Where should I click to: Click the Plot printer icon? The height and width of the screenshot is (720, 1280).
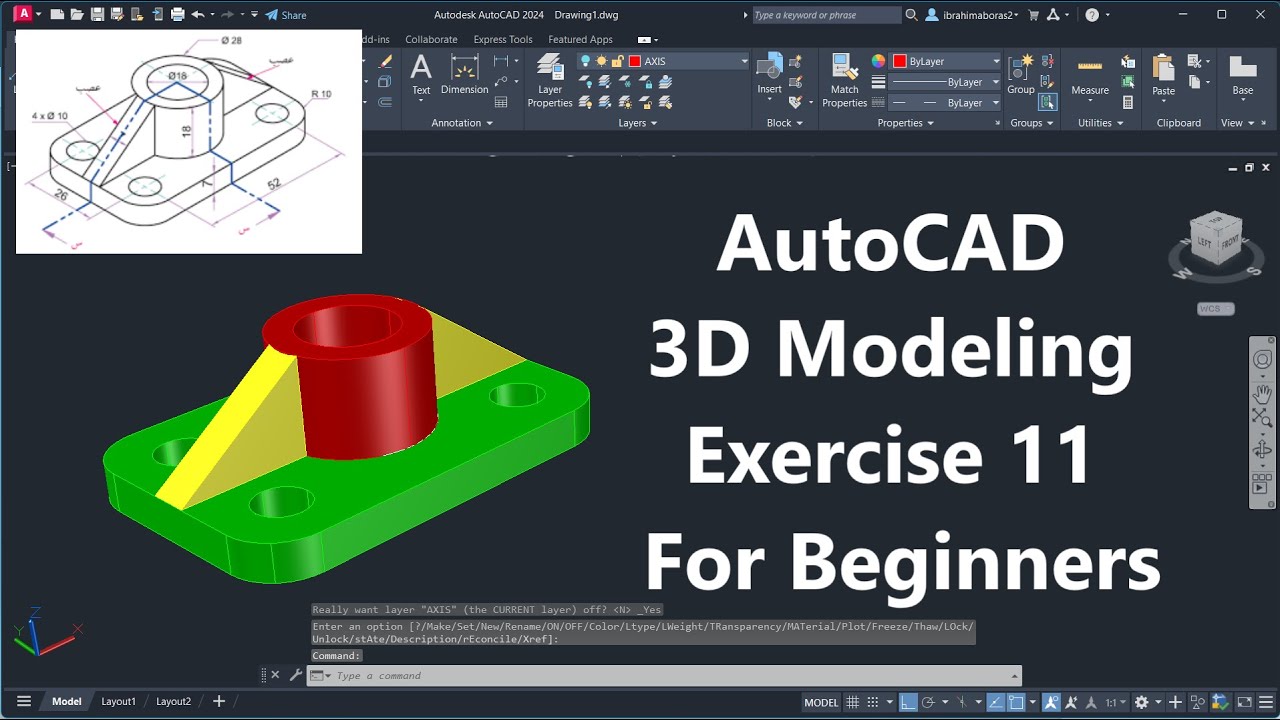[177, 15]
